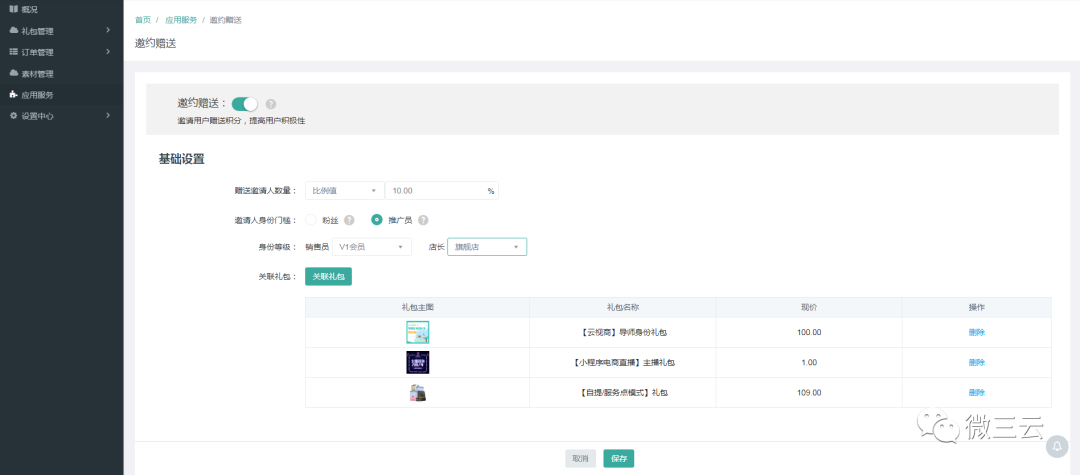The image size is (1080, 475).
Task: Click help icon beside 粉丝 option
Action: [349, 220]
